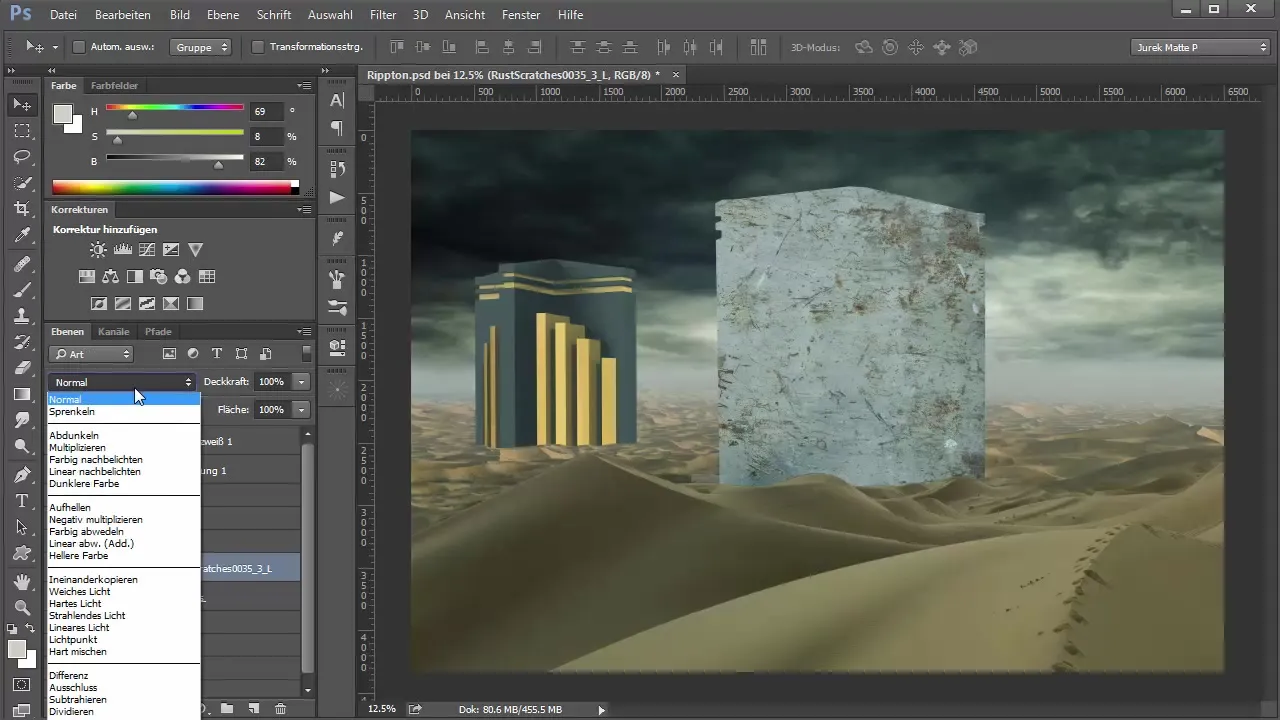The height and width of the screenshot is (720, 1280).
Task: Add a Brightness/Contrast adjustment
Action: (98, 250)
